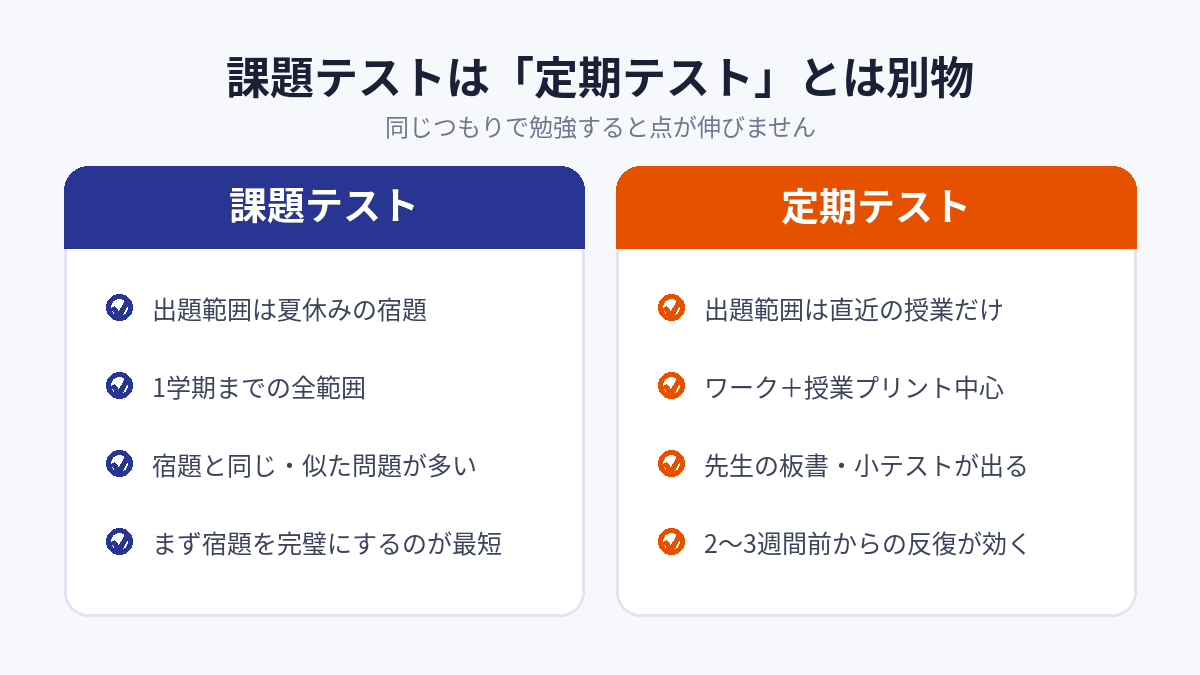Click the text 宿題と同じ・似た問題が多い
This screenshot has width=1200, height=675.
315,465
